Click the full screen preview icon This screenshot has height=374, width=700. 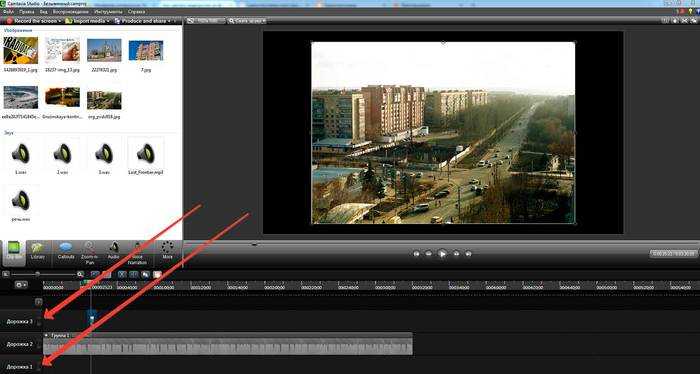683,21
